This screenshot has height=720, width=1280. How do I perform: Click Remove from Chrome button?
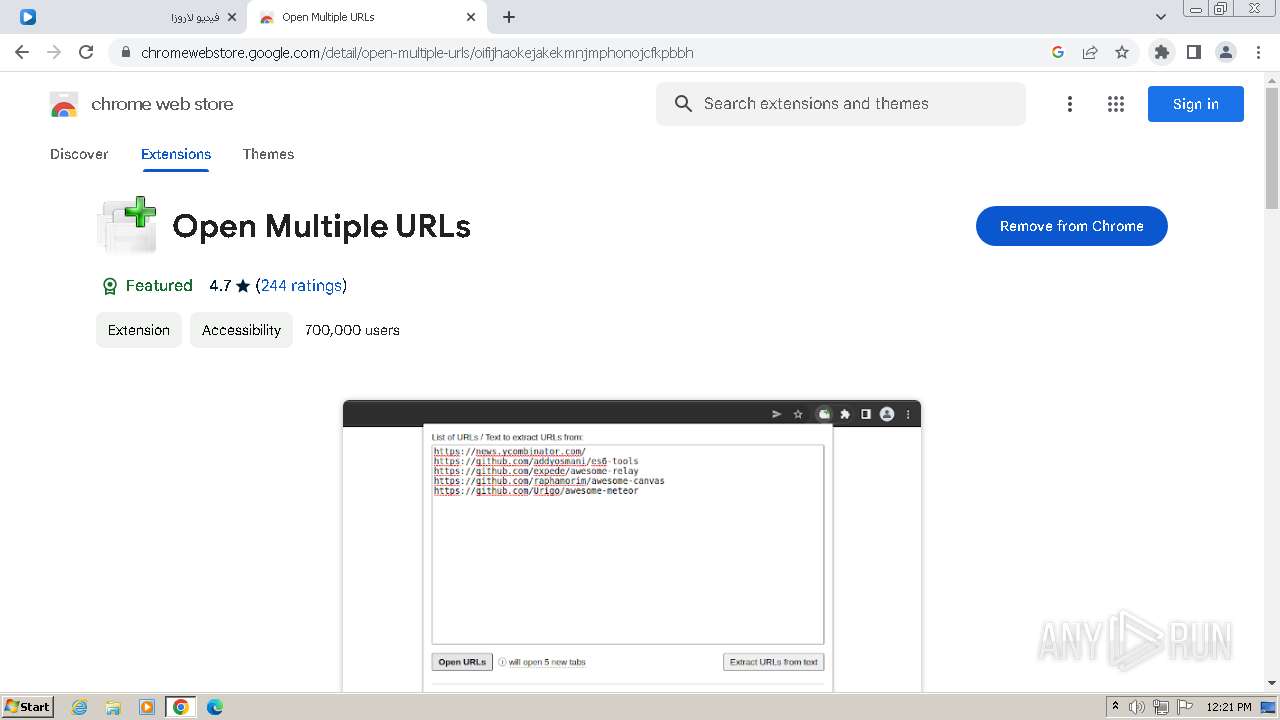[1072, 226]
